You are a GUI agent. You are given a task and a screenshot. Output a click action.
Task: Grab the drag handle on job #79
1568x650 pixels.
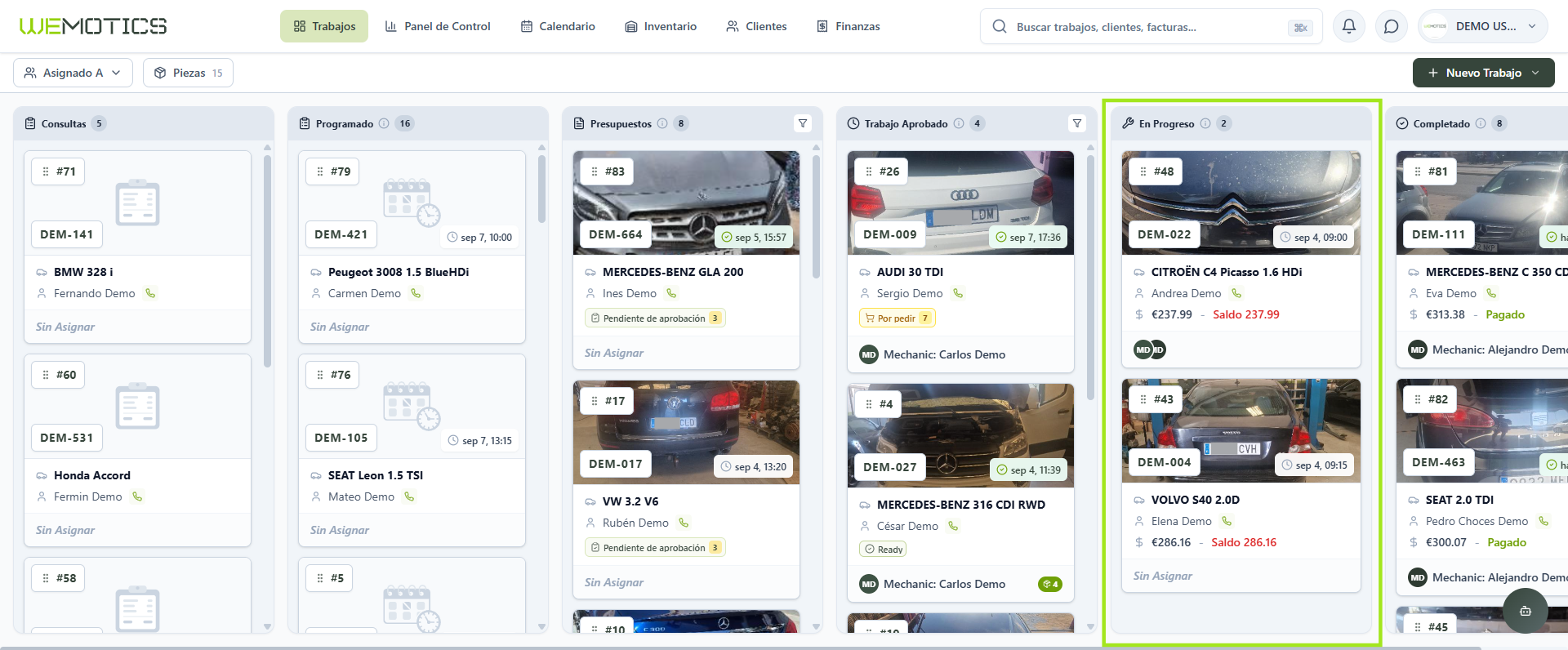tap(320, 171)
